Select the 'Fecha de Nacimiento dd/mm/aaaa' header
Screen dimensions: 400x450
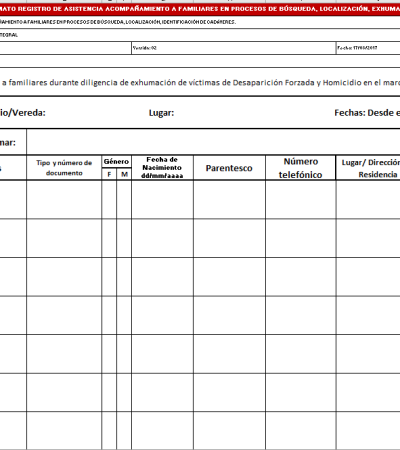tap(162, 168)
